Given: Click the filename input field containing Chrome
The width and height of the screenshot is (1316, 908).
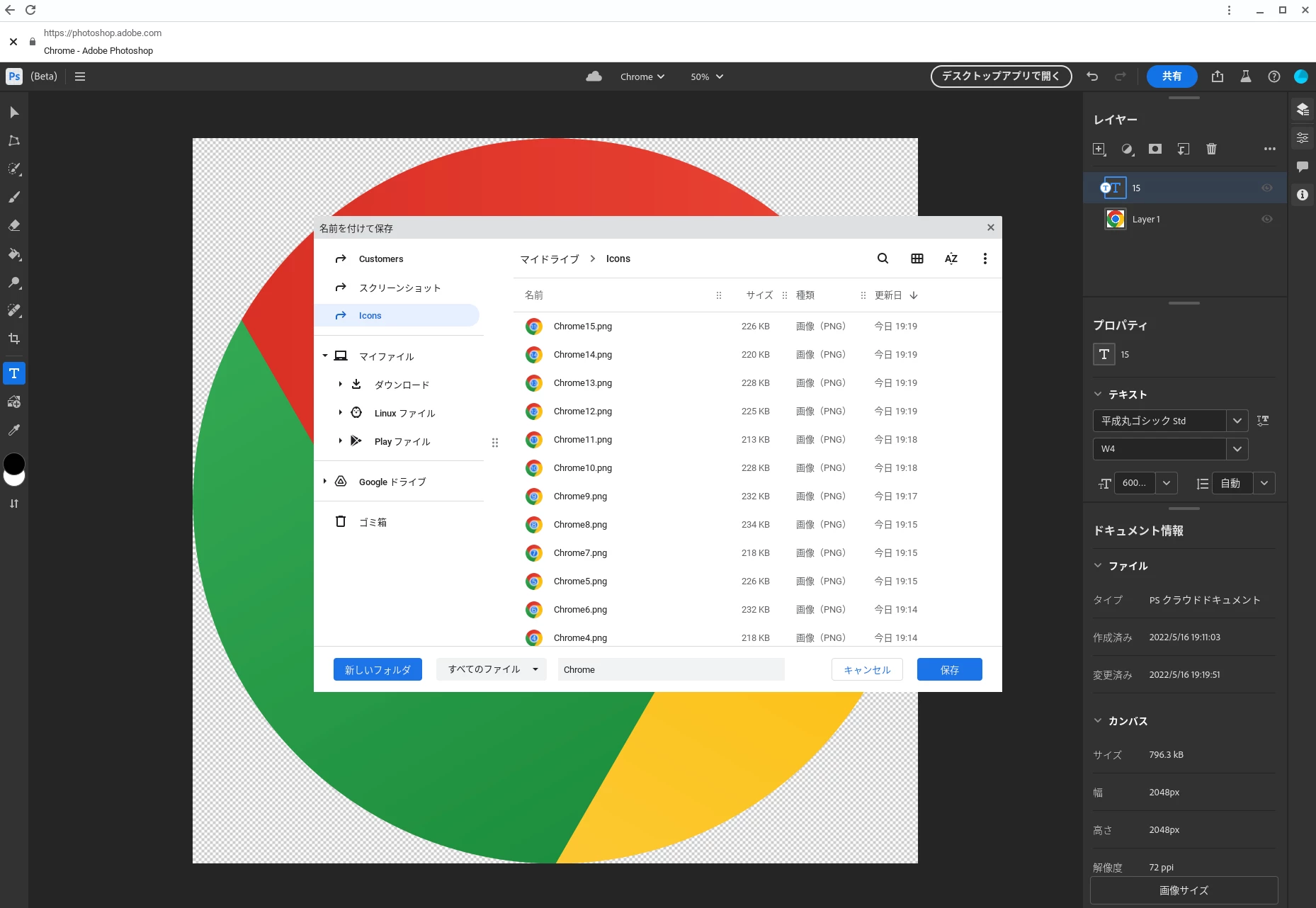Looking at the screenshot, I should pos(671,669).
